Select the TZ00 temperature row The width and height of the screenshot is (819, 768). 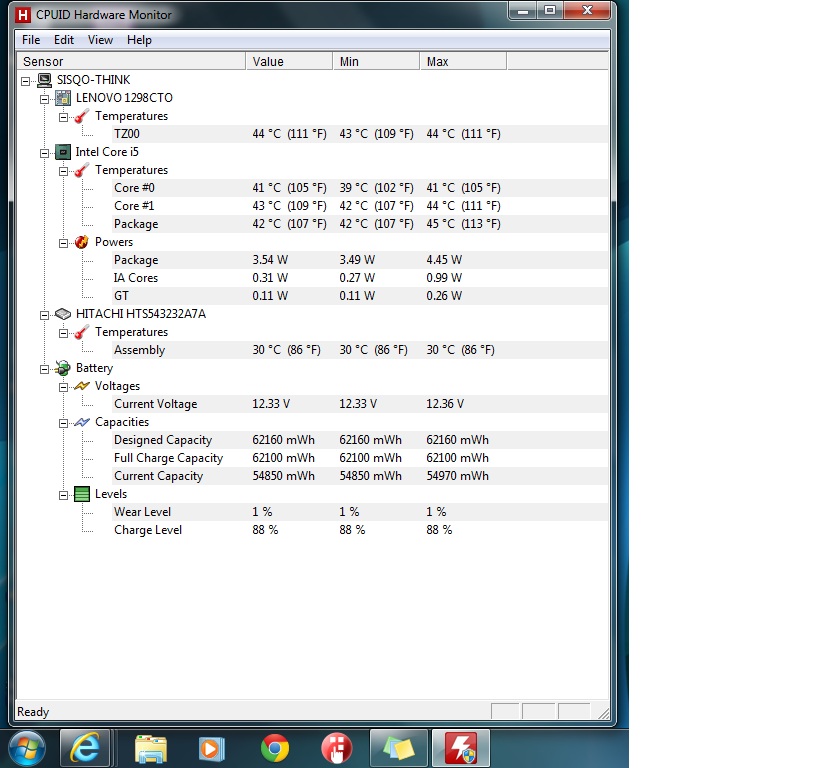coord(360,134)
